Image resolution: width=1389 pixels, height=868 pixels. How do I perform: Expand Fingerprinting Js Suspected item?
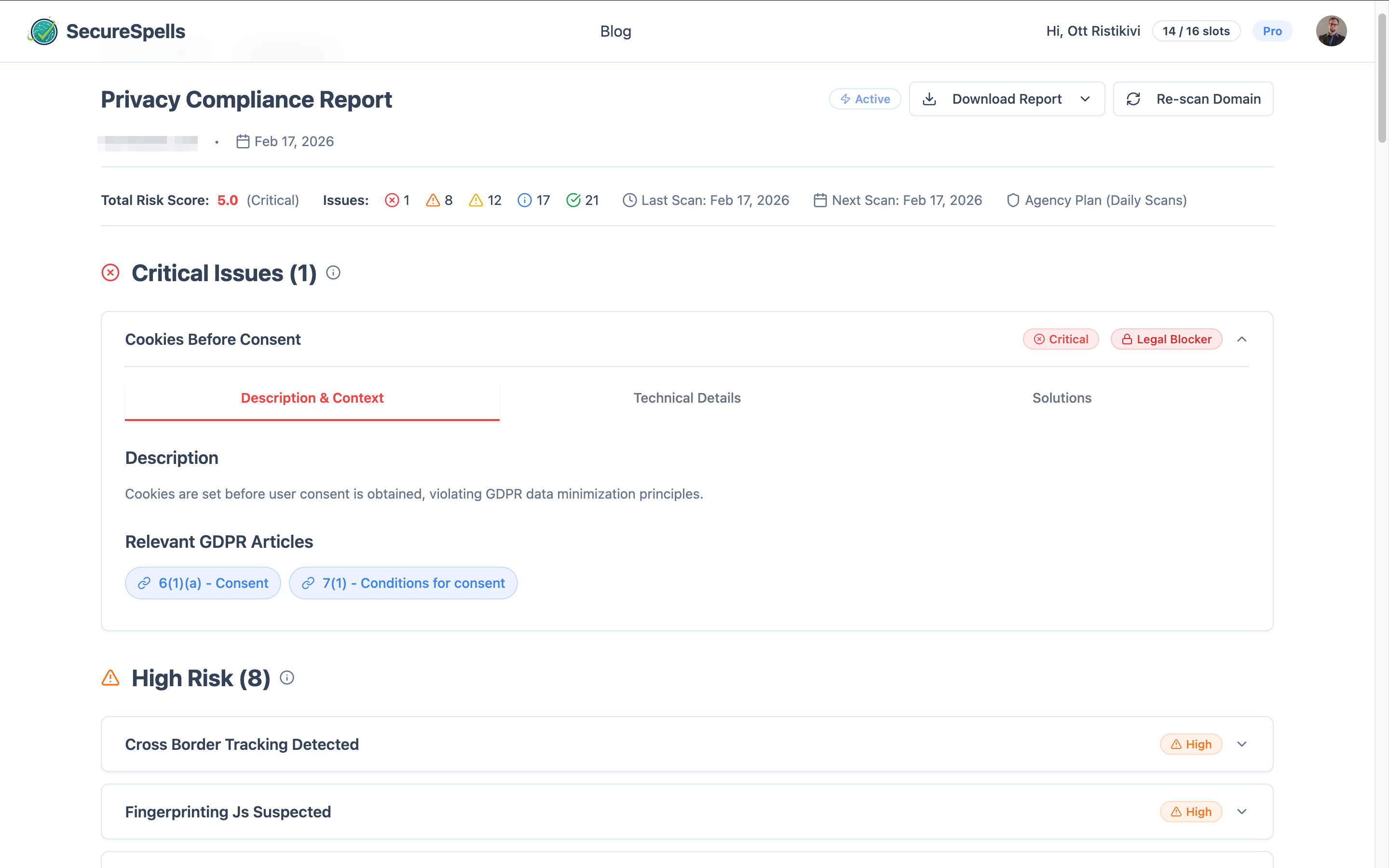click(1242, 812)
